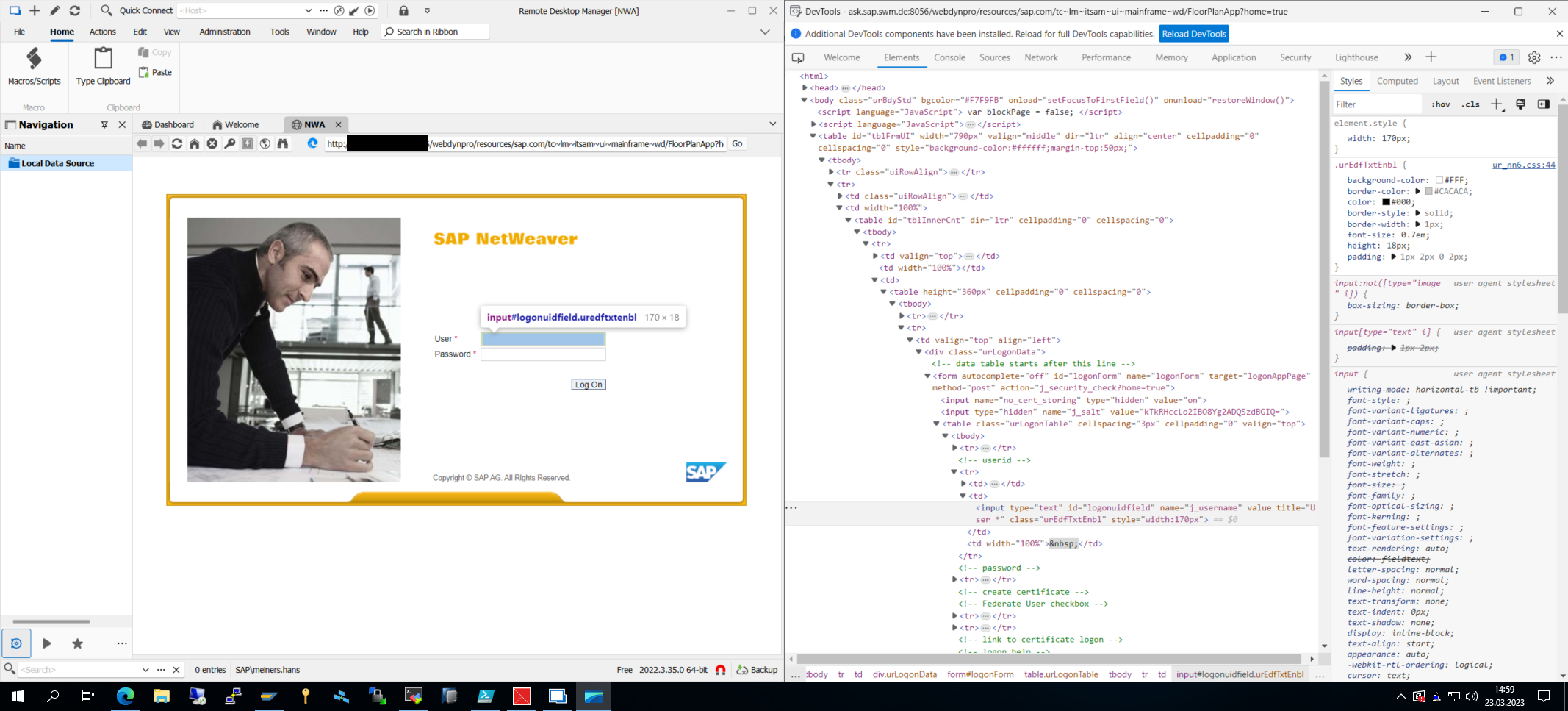Click the #FFF background-color swatch
Image resolution: width=1568 pixels, height=711 pixels.
point(1439,180)
